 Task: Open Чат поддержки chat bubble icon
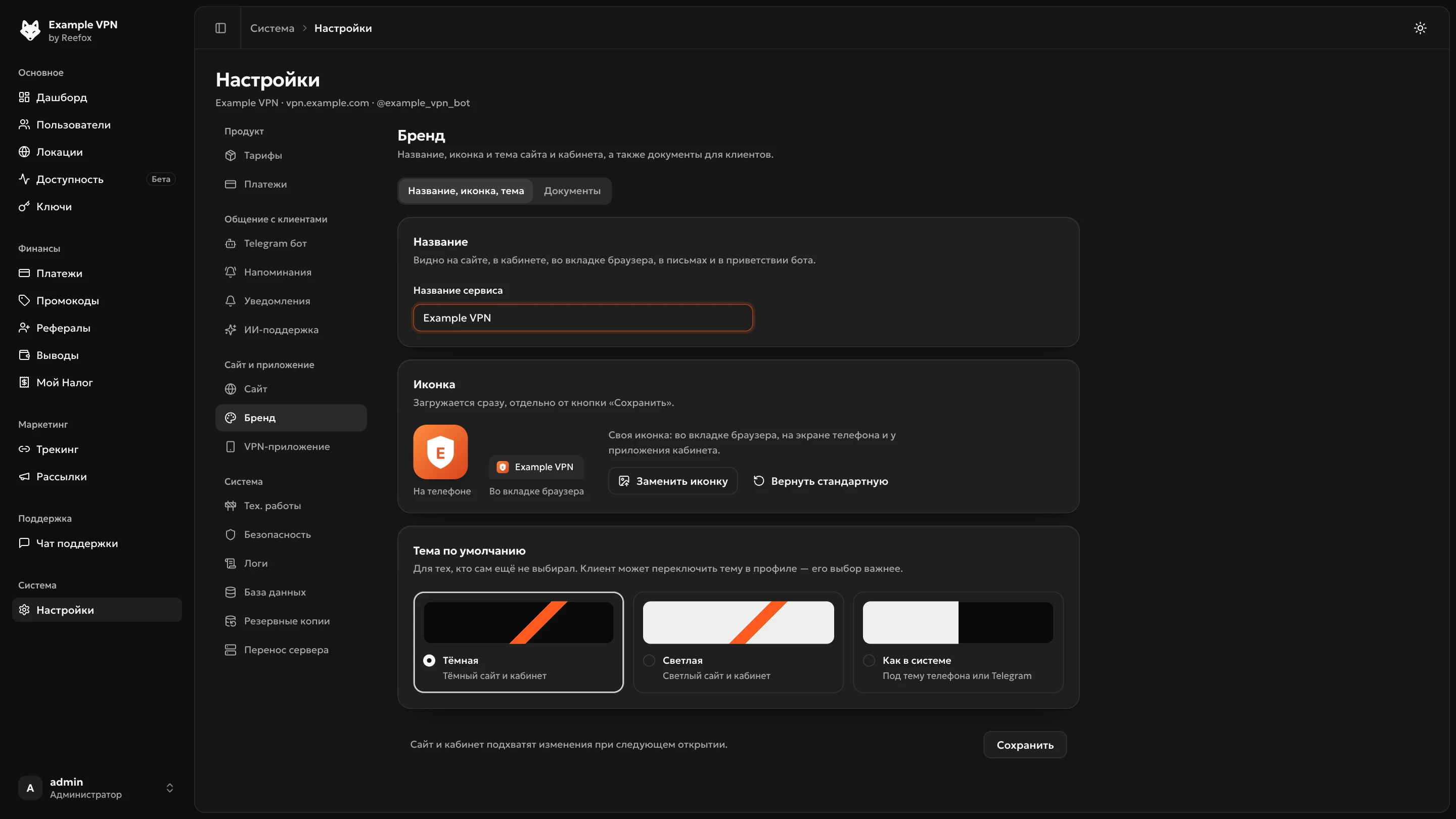click(x=24, y=543)
